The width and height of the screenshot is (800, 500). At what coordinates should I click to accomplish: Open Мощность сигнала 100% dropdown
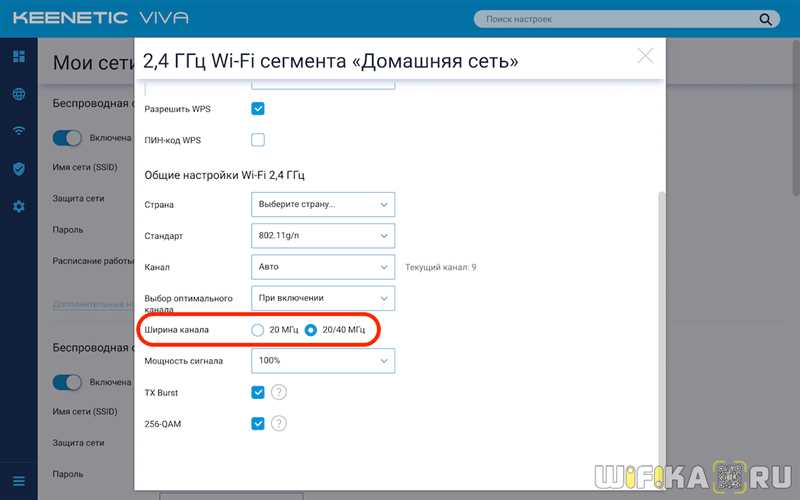323,361
